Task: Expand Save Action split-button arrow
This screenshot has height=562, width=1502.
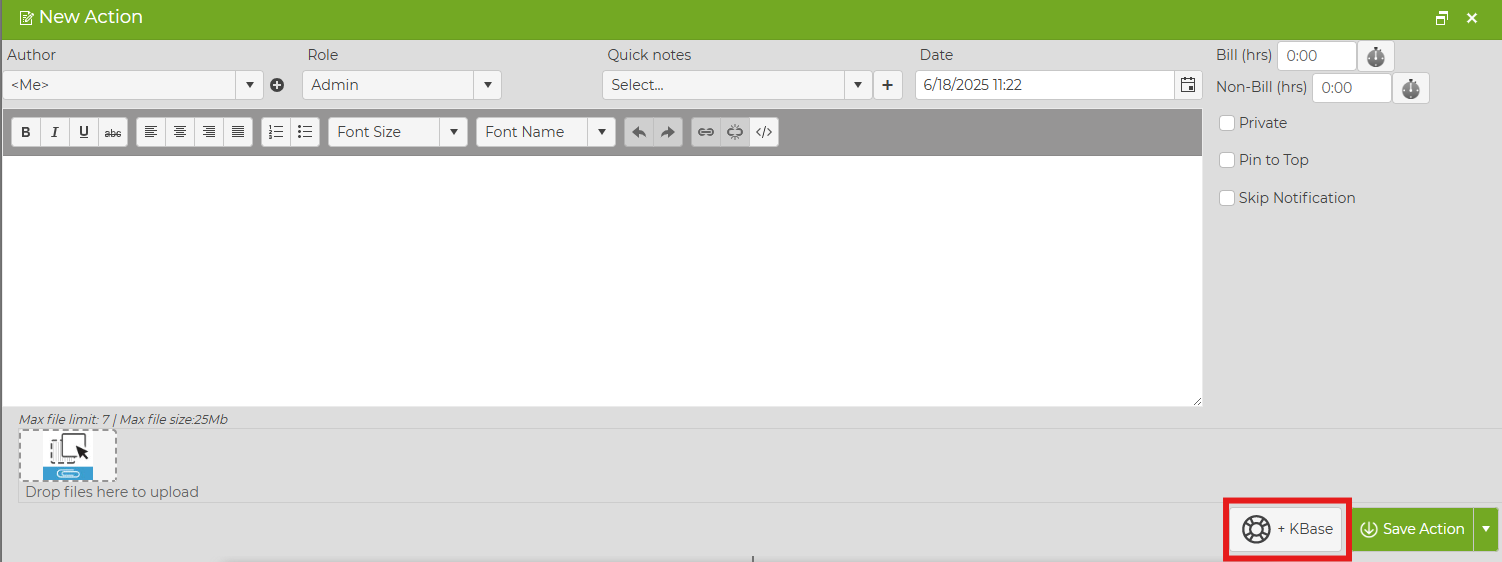Action: pyautogui.click(x=1486, y=529)
